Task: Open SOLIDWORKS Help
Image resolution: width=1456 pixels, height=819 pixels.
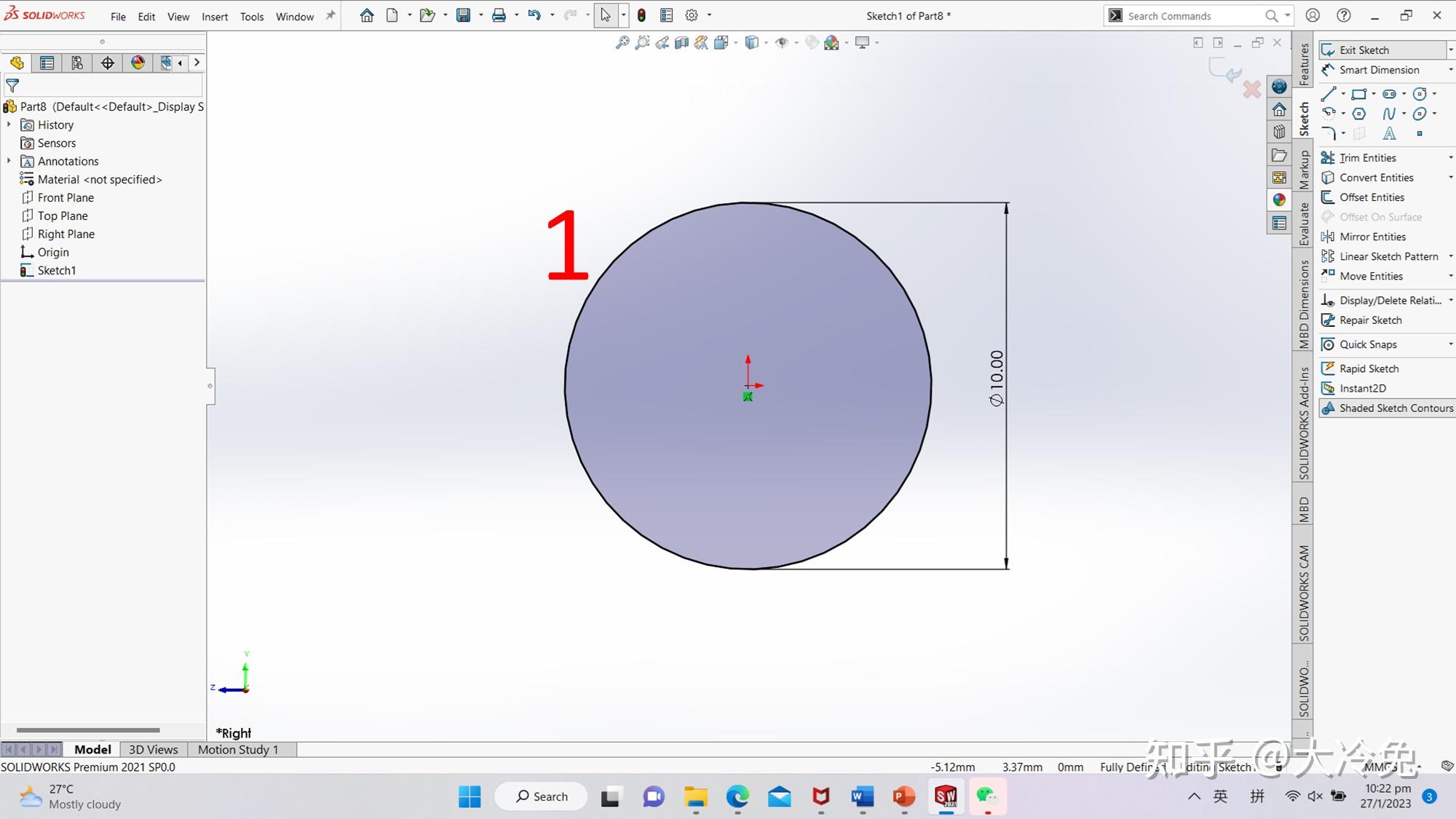Action: click(1343, 15)
